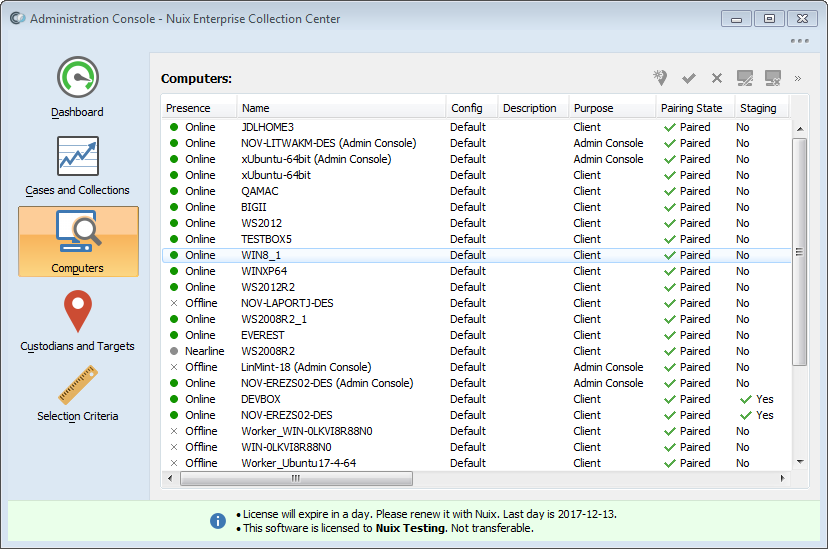Click Default config for JDLHOME3 row
The height and width of the screenshot is (549, 828).
468,127
